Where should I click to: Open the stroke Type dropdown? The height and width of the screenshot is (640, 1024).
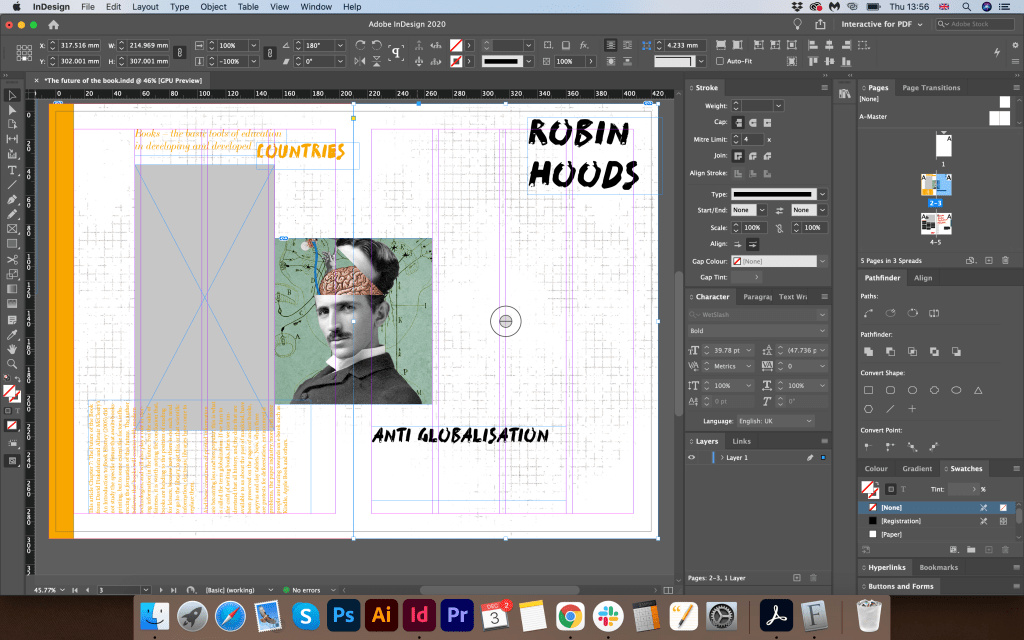(x=822, y=194)
